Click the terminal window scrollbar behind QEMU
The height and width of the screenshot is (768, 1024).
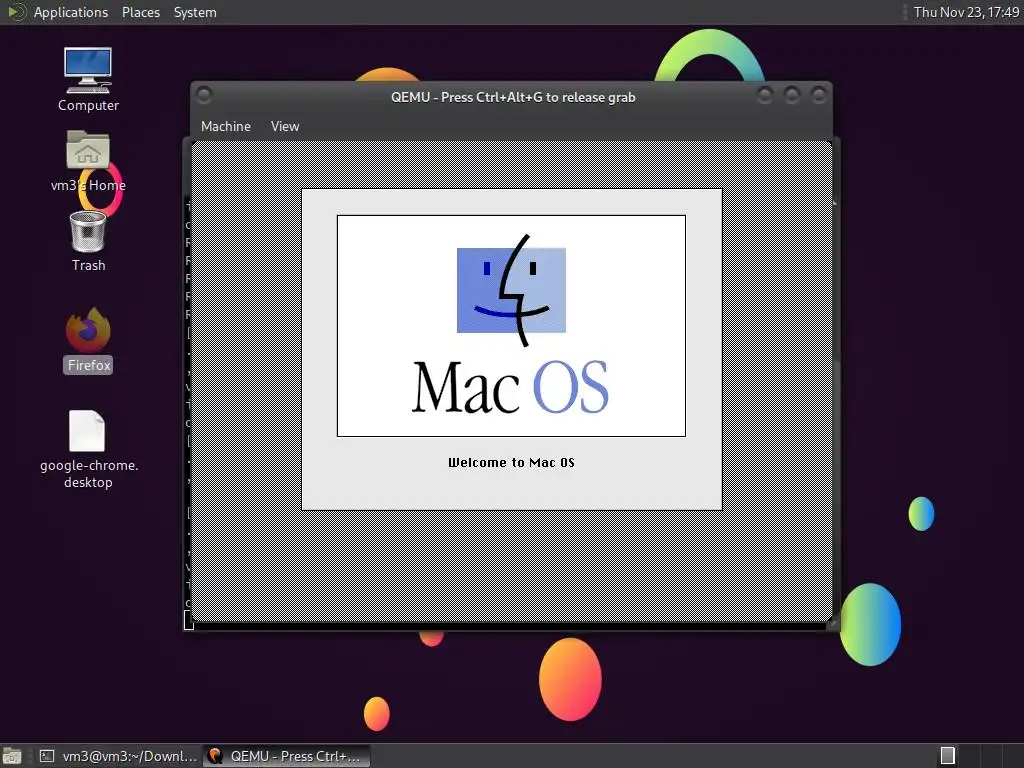point(836,411)
